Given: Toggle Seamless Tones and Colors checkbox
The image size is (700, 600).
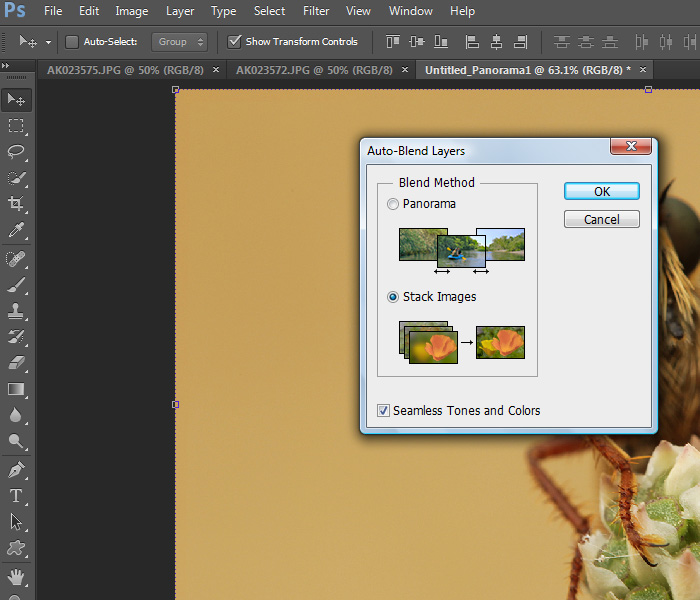Looking at the screenshot, I should coord(384,411).
